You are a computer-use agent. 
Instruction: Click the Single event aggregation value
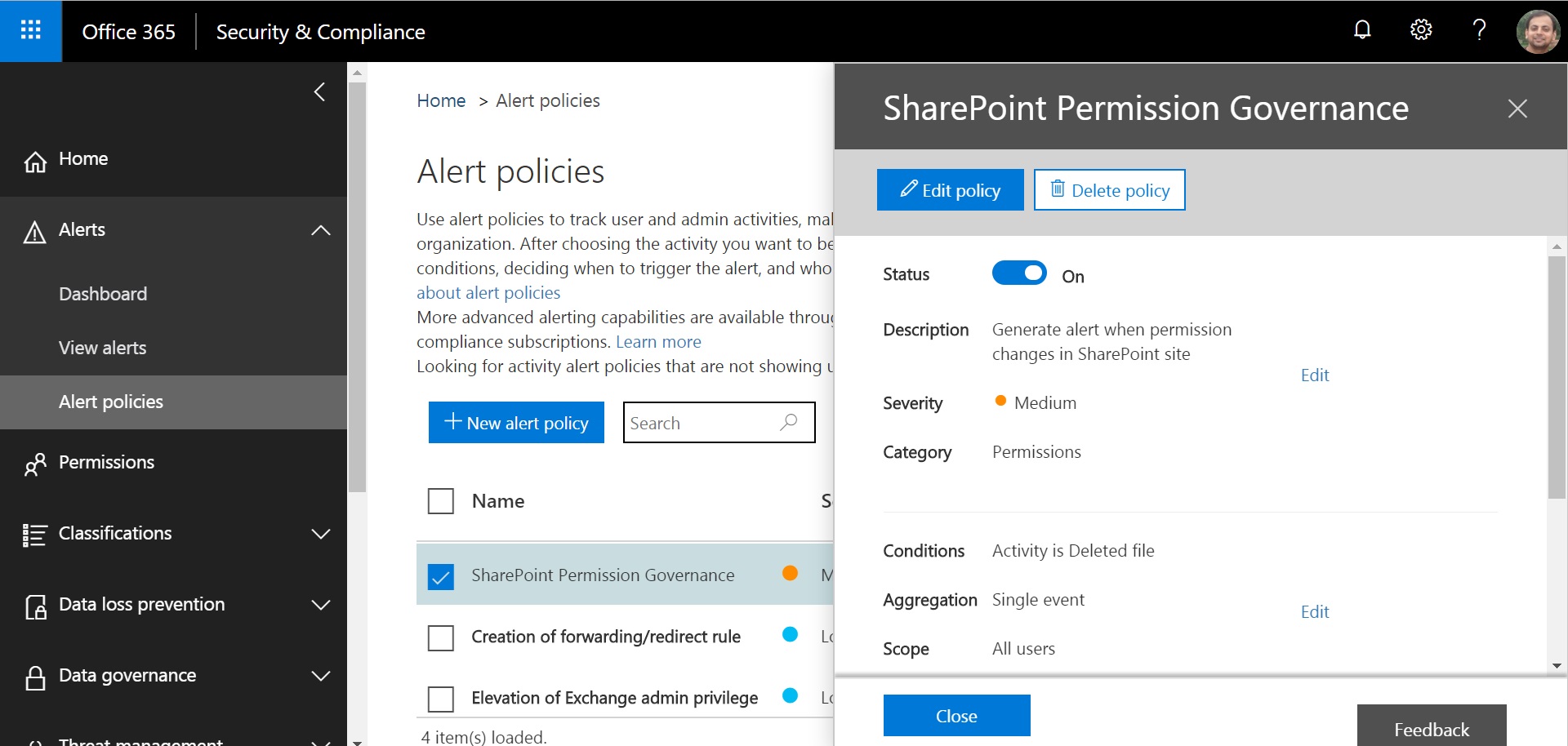(1038, 600)
